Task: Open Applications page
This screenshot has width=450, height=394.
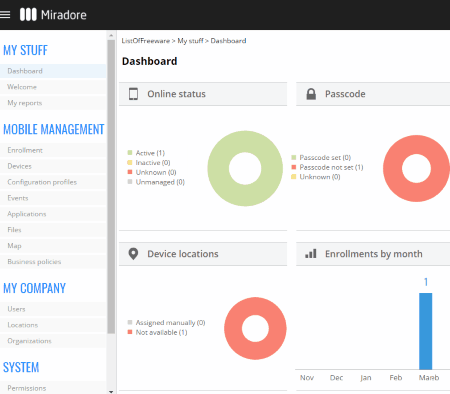Action: [x=53, y=214]
